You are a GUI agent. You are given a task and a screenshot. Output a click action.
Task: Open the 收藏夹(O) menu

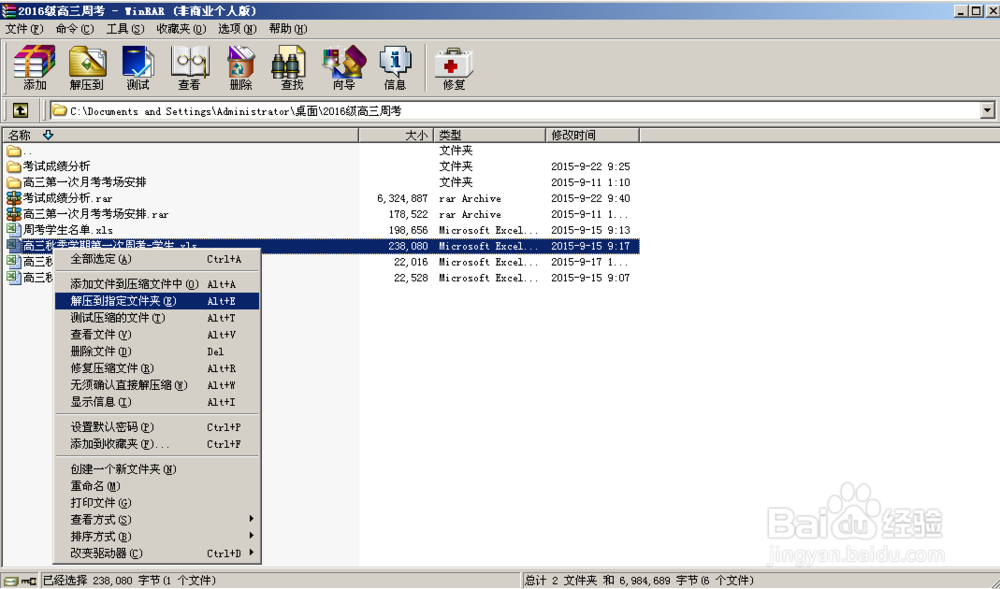coord(181,29)
